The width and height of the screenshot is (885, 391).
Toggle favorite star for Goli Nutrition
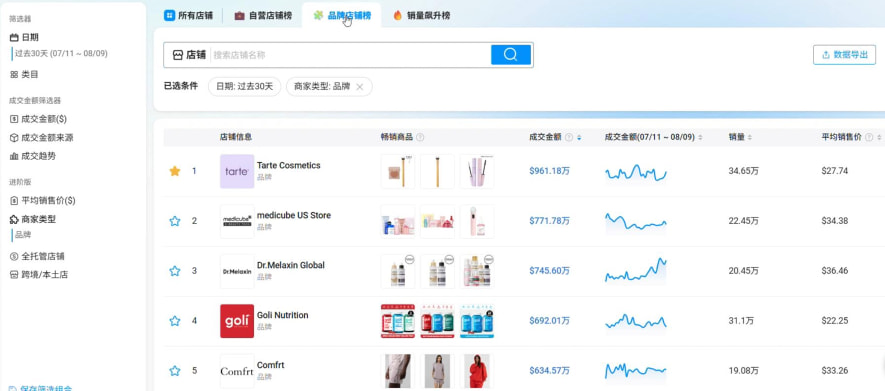pyautogui.click(x=175, y=321)
